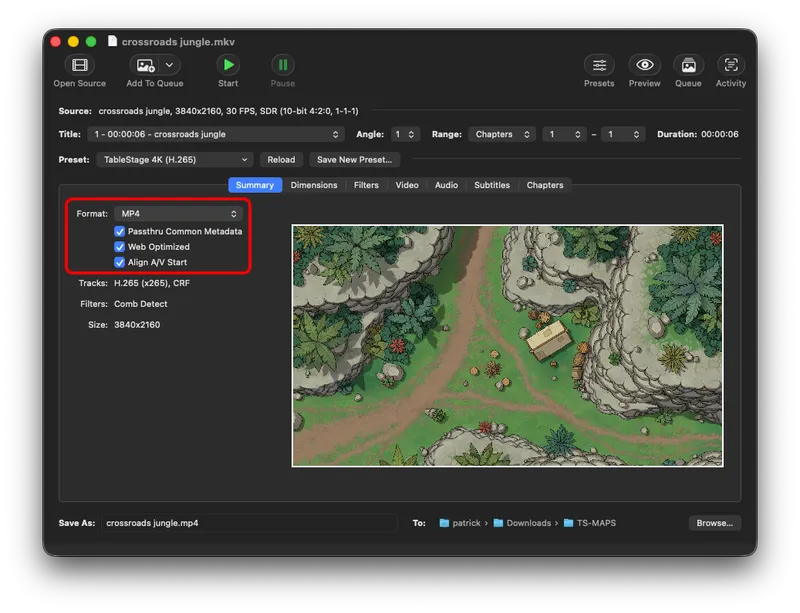
Task: Open the Presets sliders icon
Action: click(599, 65)
